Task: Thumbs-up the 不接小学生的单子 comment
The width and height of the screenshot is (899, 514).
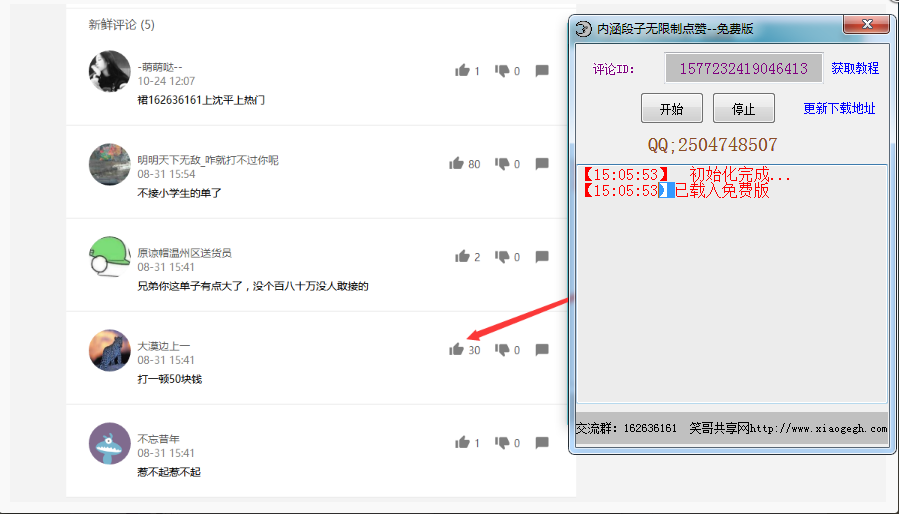Action: coord(456,164)
